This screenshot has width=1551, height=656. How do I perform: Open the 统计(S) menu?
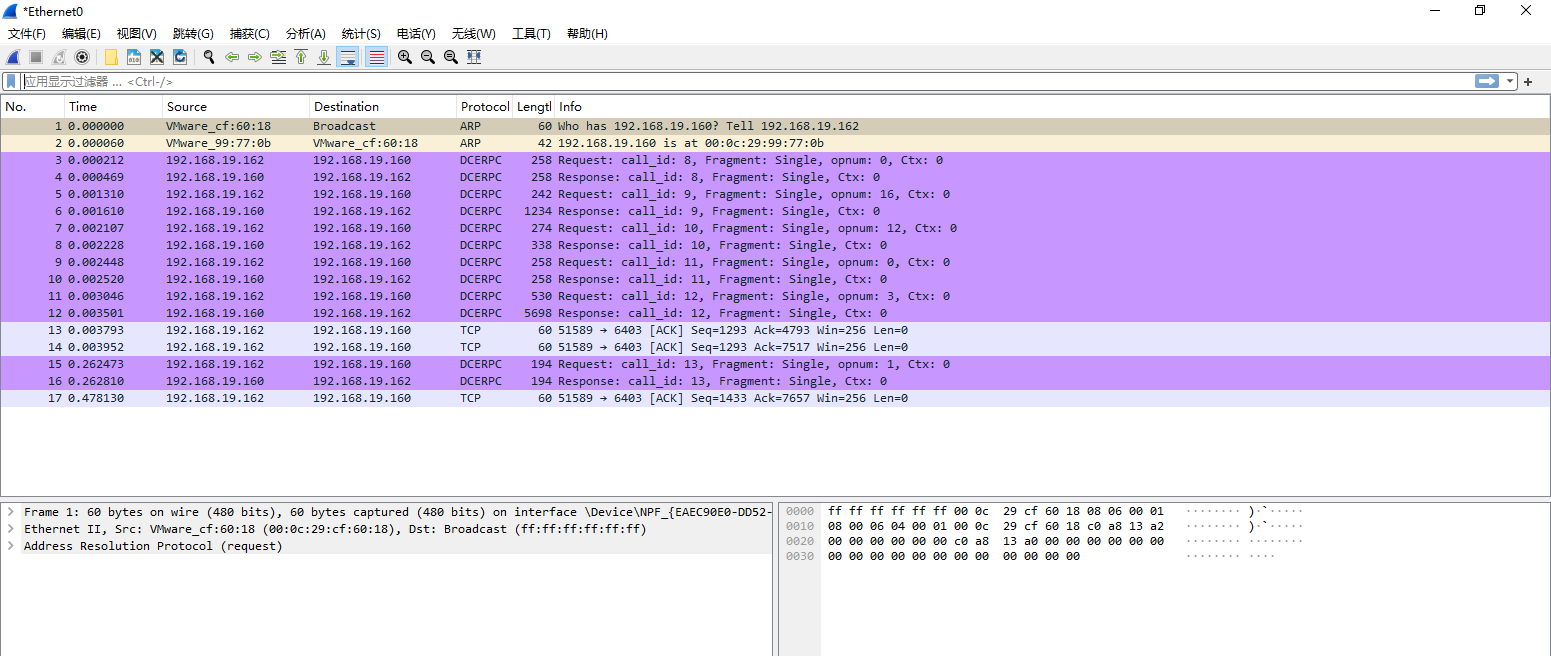pyautogui.click(x=361, y=34)
